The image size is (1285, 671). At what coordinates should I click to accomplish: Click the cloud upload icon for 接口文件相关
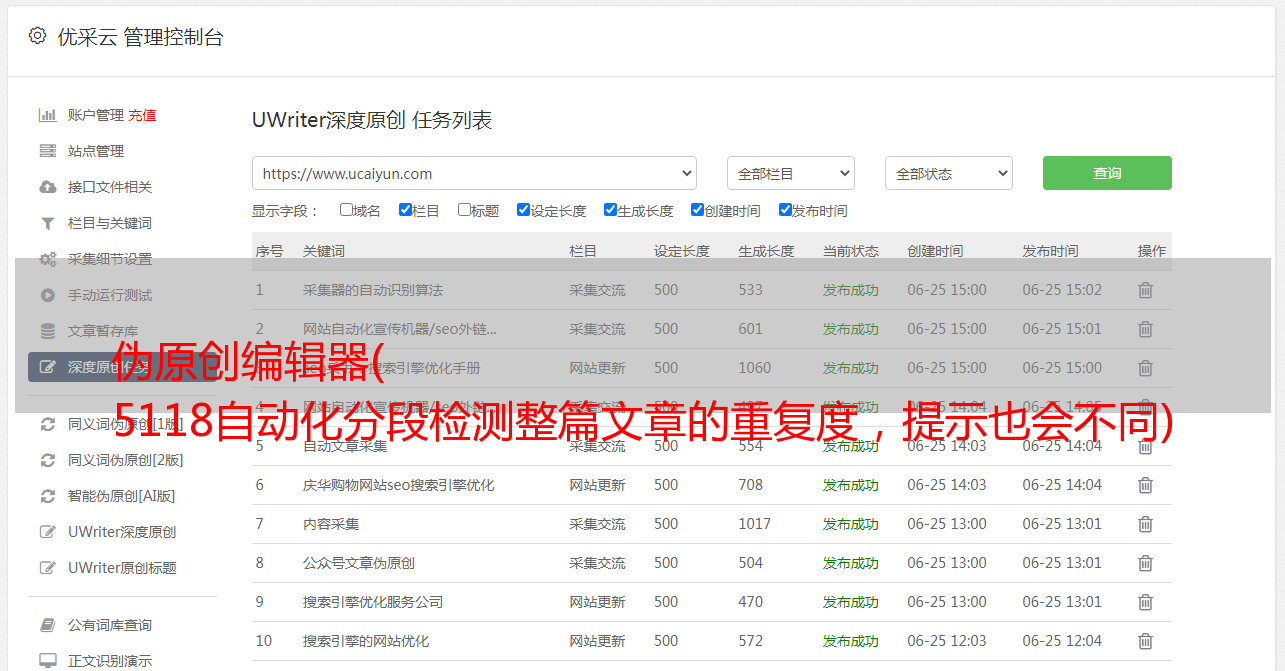tap(47, 187)
